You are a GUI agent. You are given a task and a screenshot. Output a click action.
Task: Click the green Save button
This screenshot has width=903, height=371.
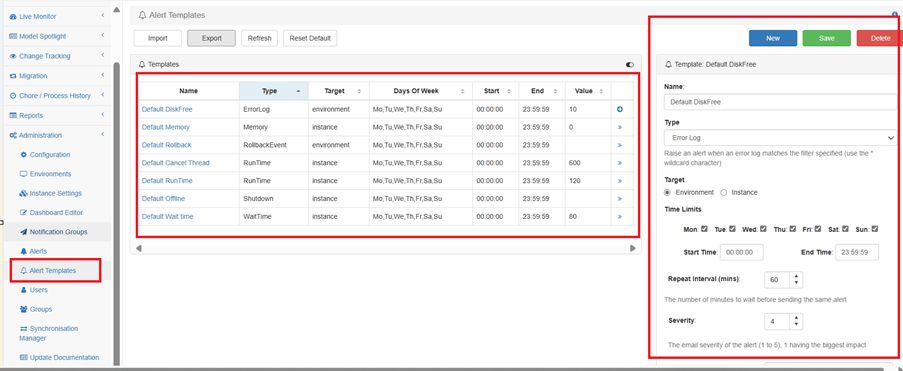coord(826,38)
